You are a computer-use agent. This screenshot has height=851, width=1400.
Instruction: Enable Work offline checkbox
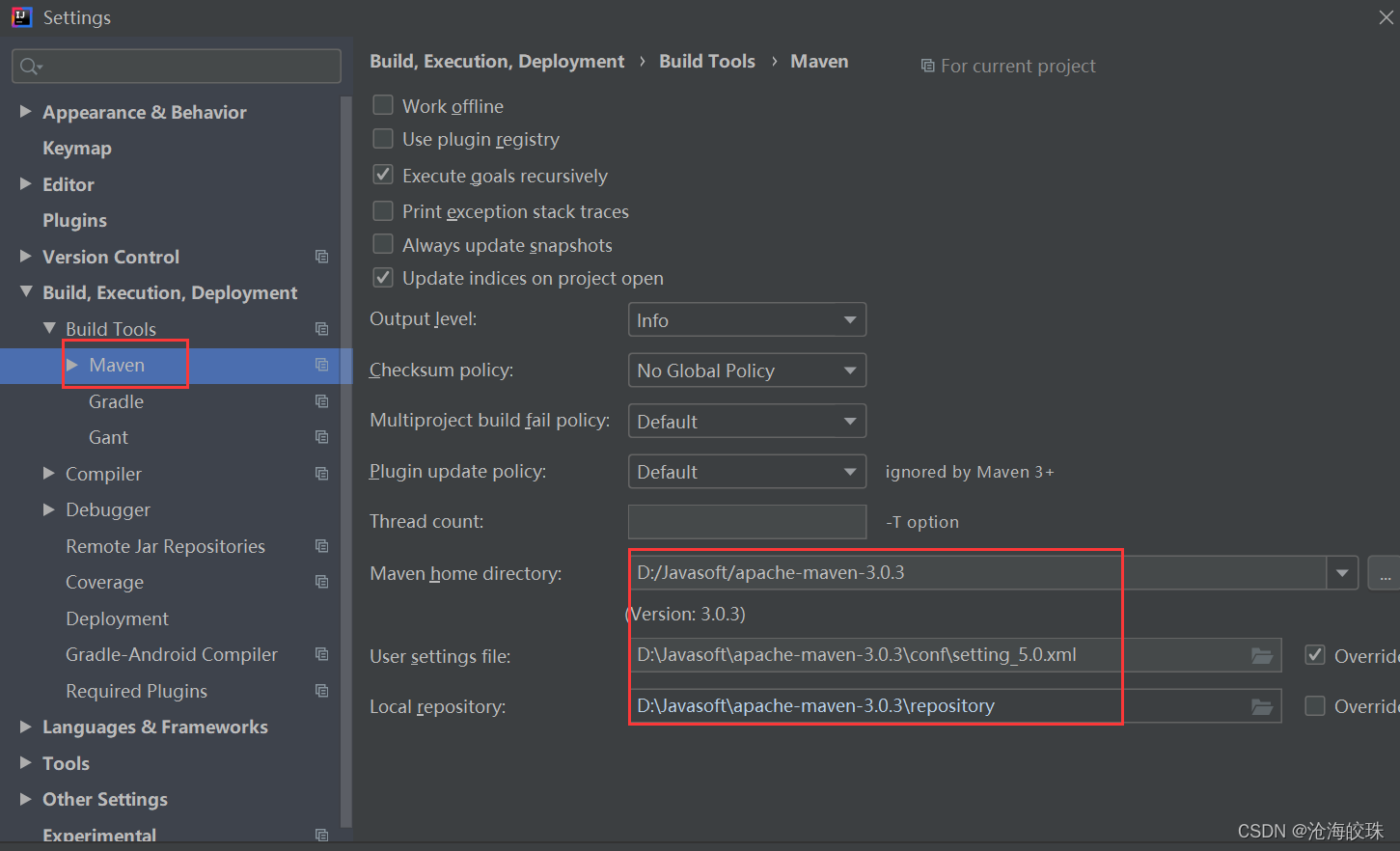coord(383,105)
